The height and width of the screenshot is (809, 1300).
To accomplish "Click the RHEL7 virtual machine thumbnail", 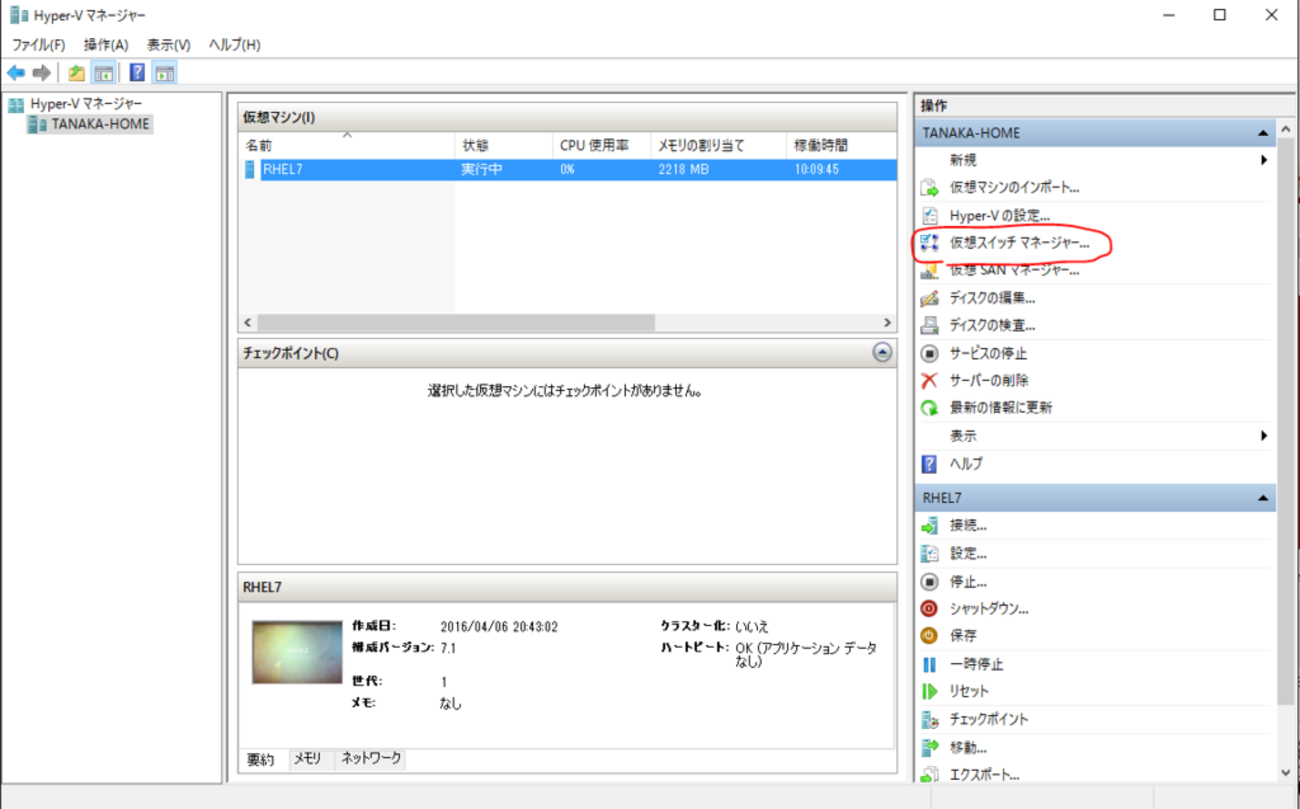I will (x=297, y=652).
